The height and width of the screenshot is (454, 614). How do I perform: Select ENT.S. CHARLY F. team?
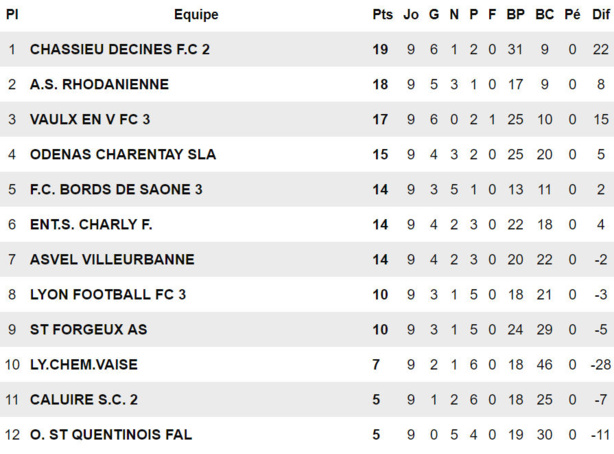pyautogui.click(x=91, y=224)
